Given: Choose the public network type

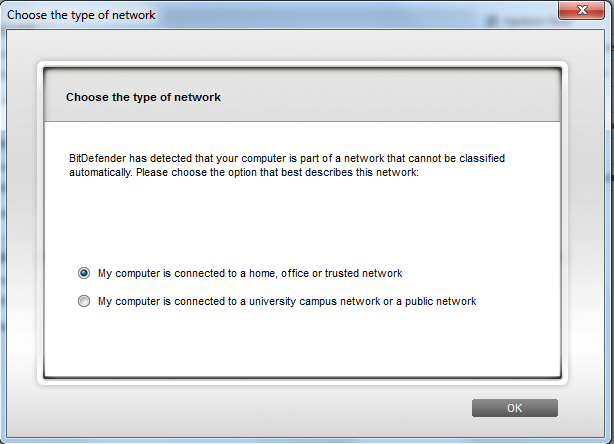Looking at the screenshot, I should click(x=84, y=302).
